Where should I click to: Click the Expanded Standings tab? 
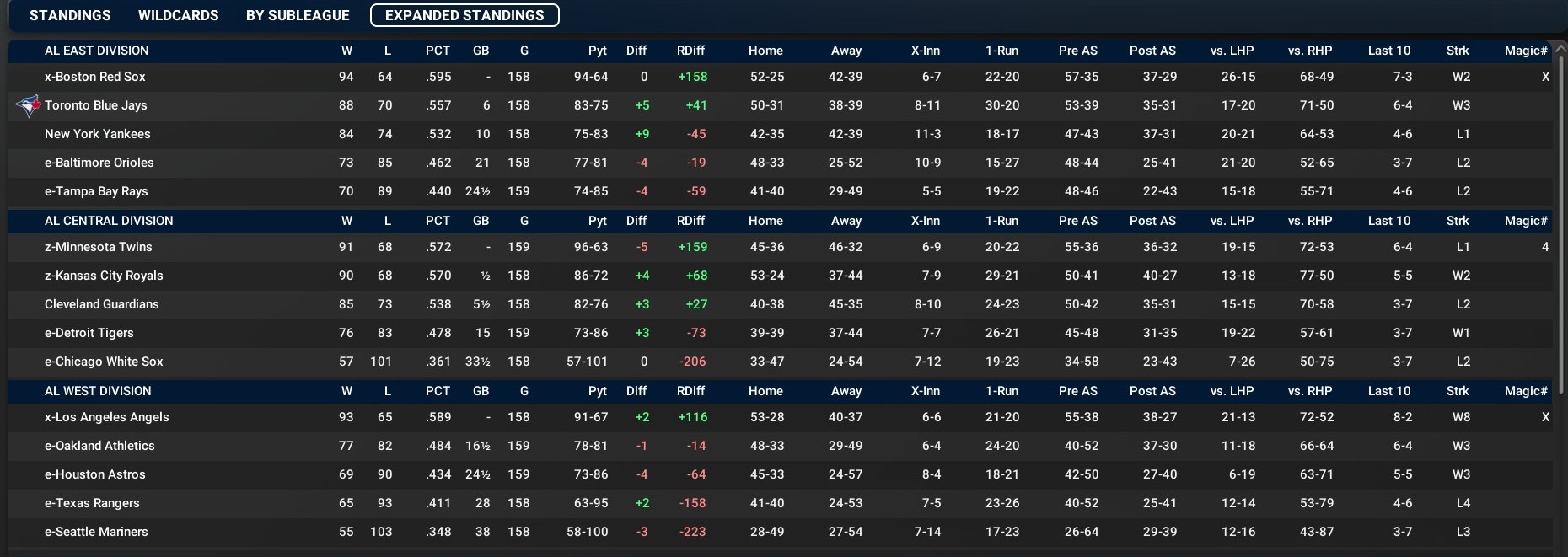[464, 15]
